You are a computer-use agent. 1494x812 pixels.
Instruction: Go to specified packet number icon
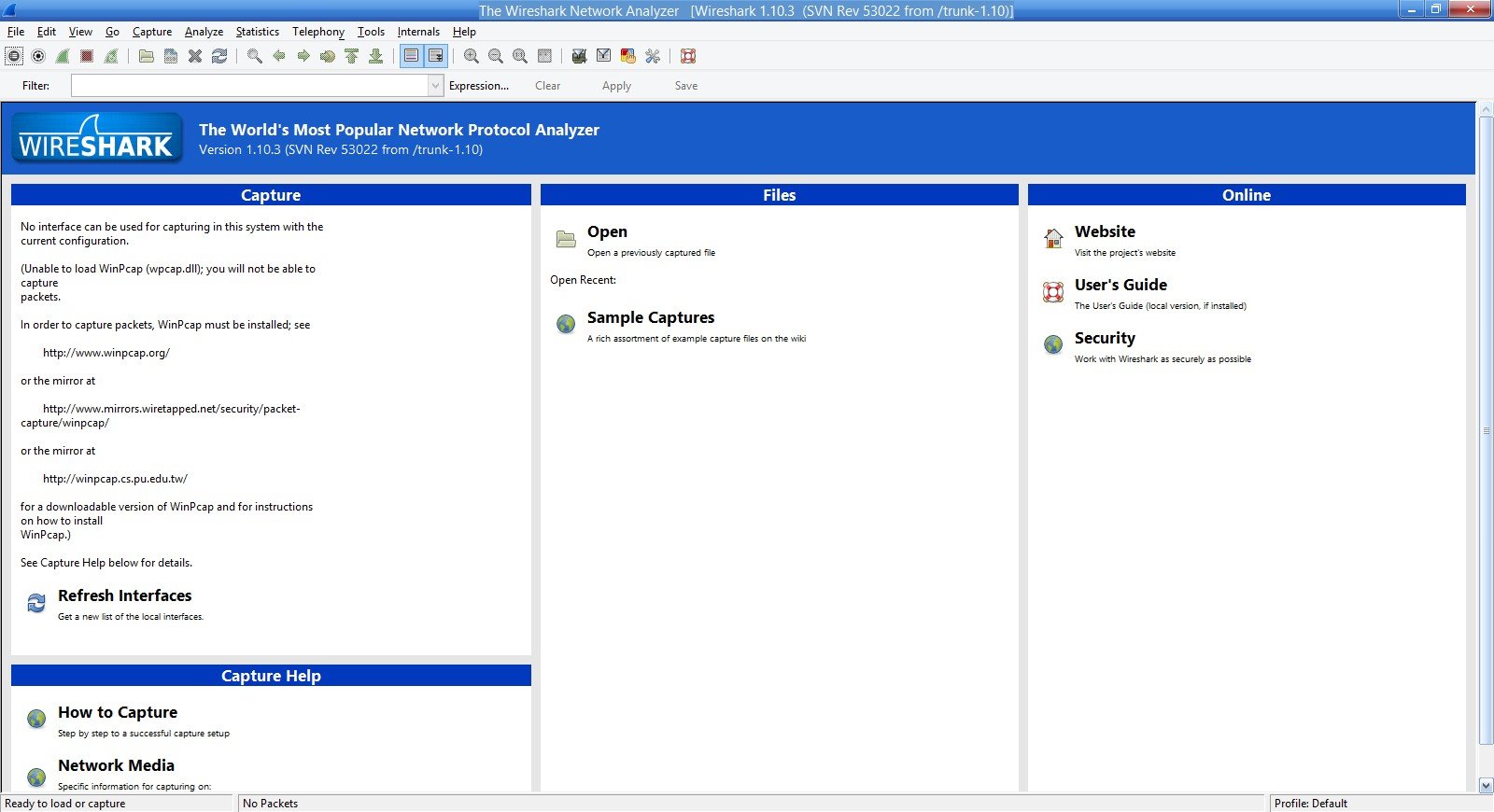click(328, 56)
